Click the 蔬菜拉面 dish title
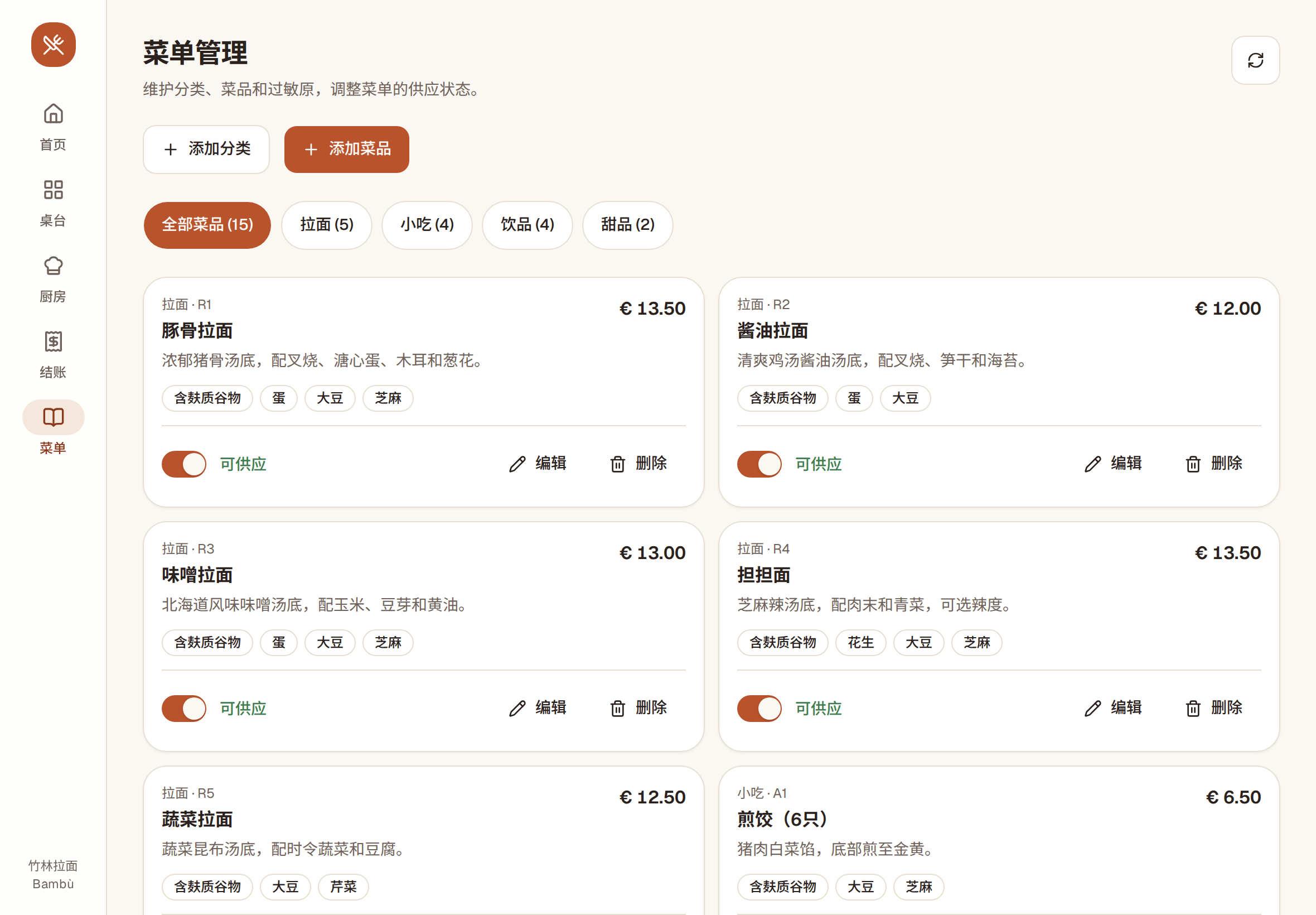The image size is (1316, 915). pos(197,819)
